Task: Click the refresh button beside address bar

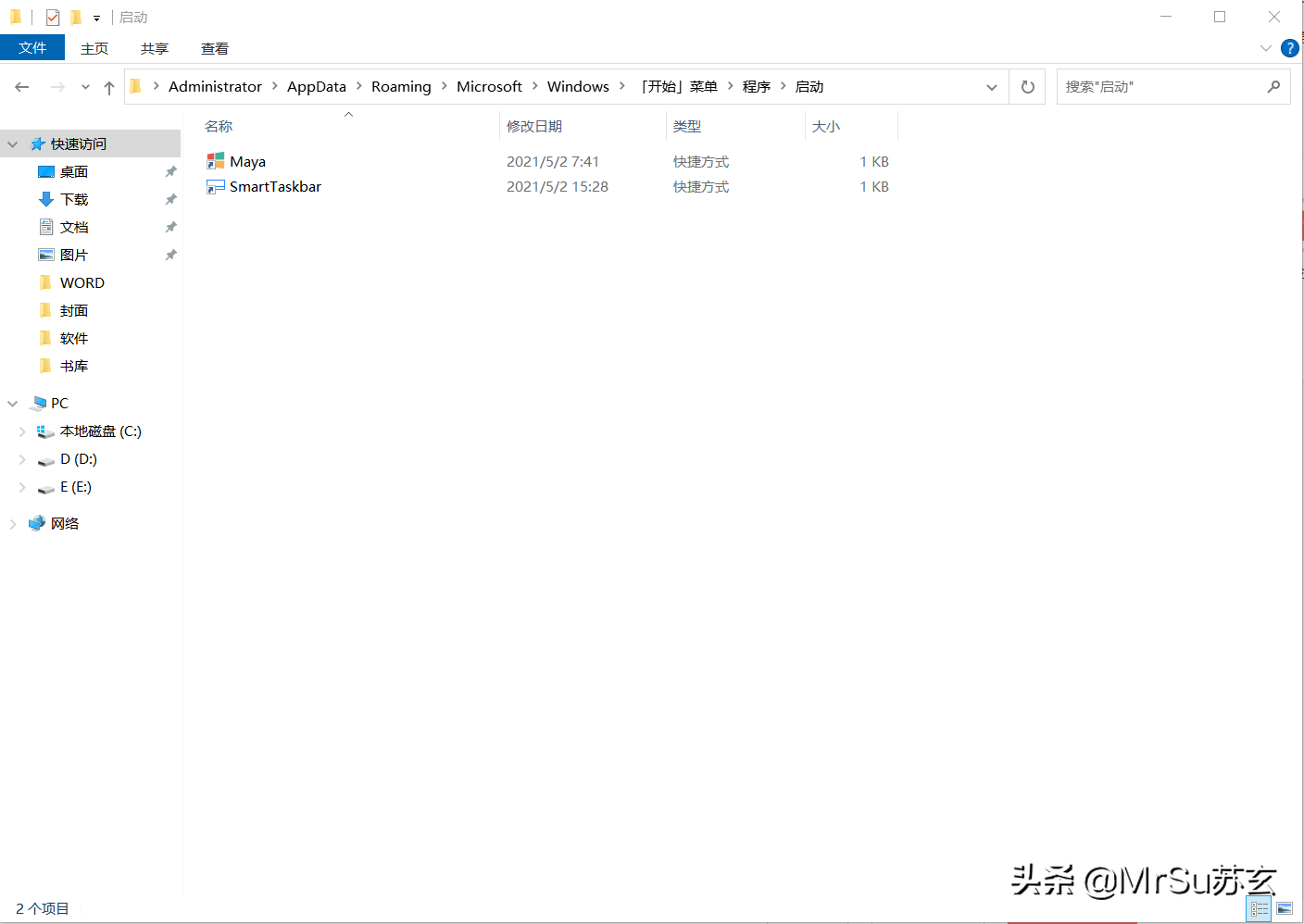Action: pos(1027,87)
